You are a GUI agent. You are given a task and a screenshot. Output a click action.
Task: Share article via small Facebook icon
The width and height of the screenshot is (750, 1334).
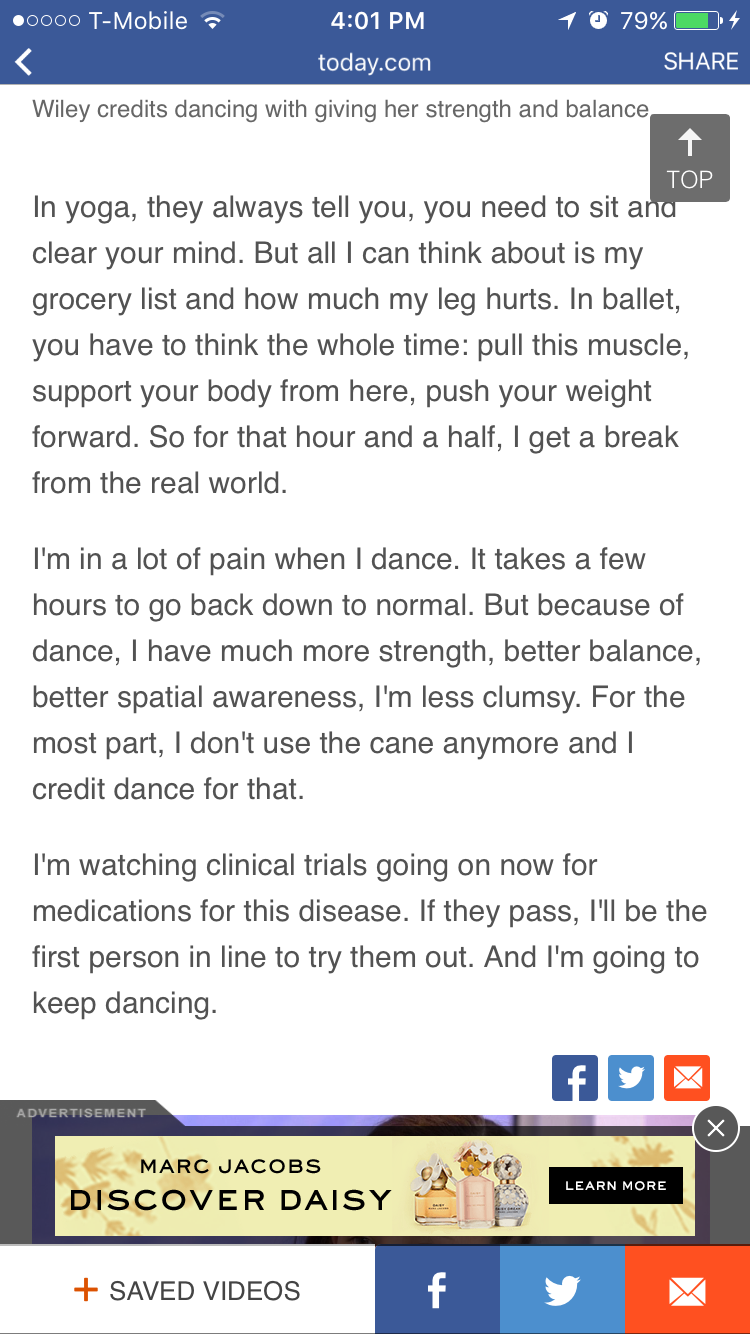[x=575, y=1078]
